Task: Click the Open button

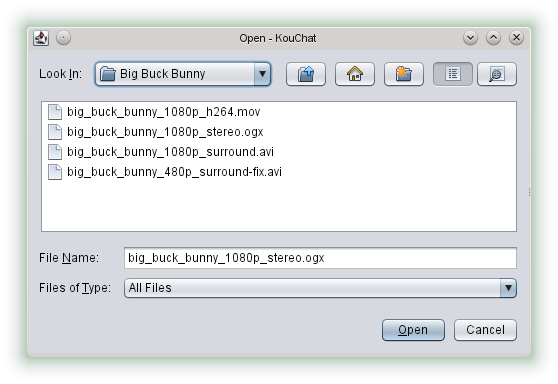Action: (x=413, y=330)
